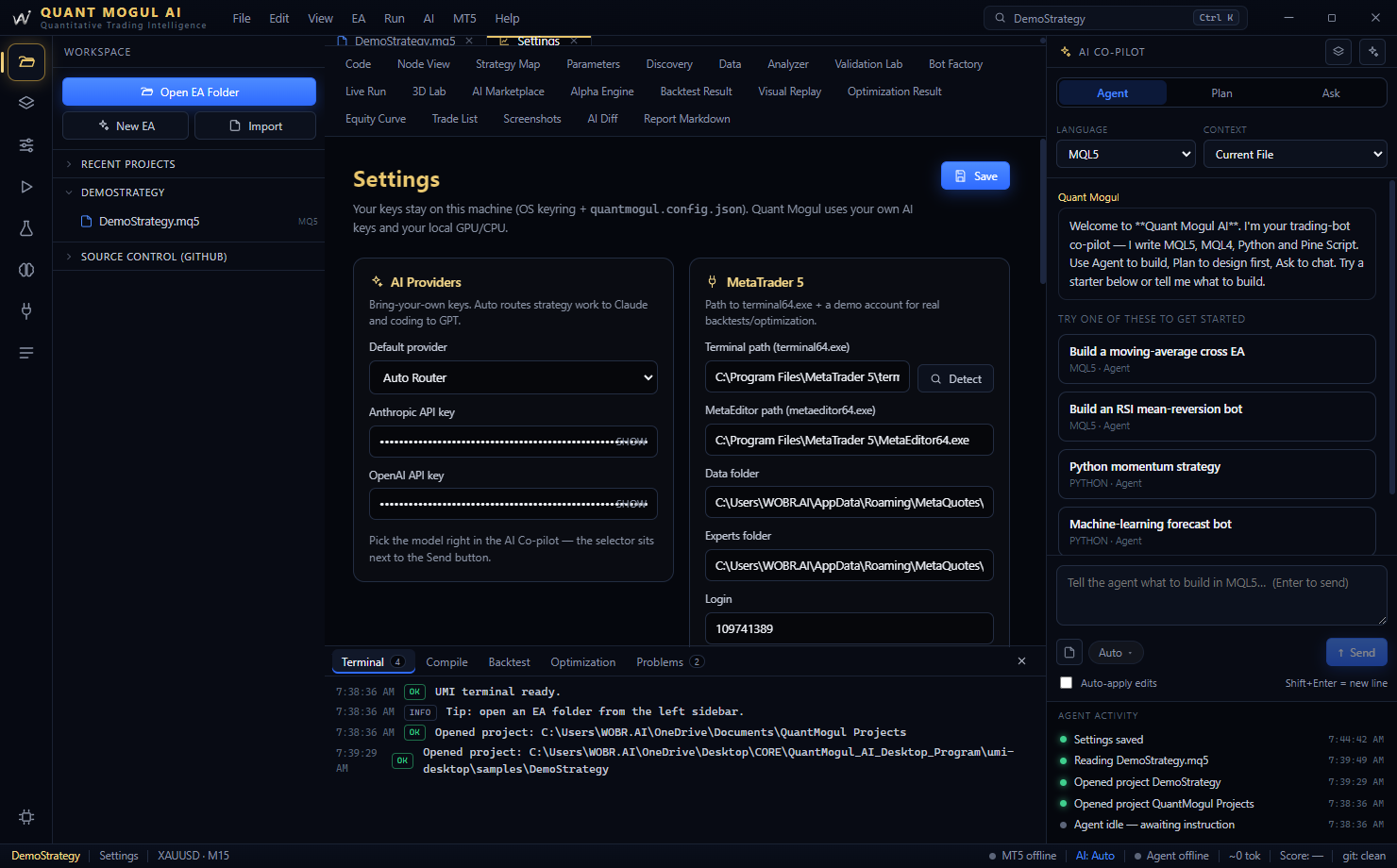Click the play/run icon in left sidebar
The width and height of the screenshot is (1397, 868).
[x=26, y=187]
